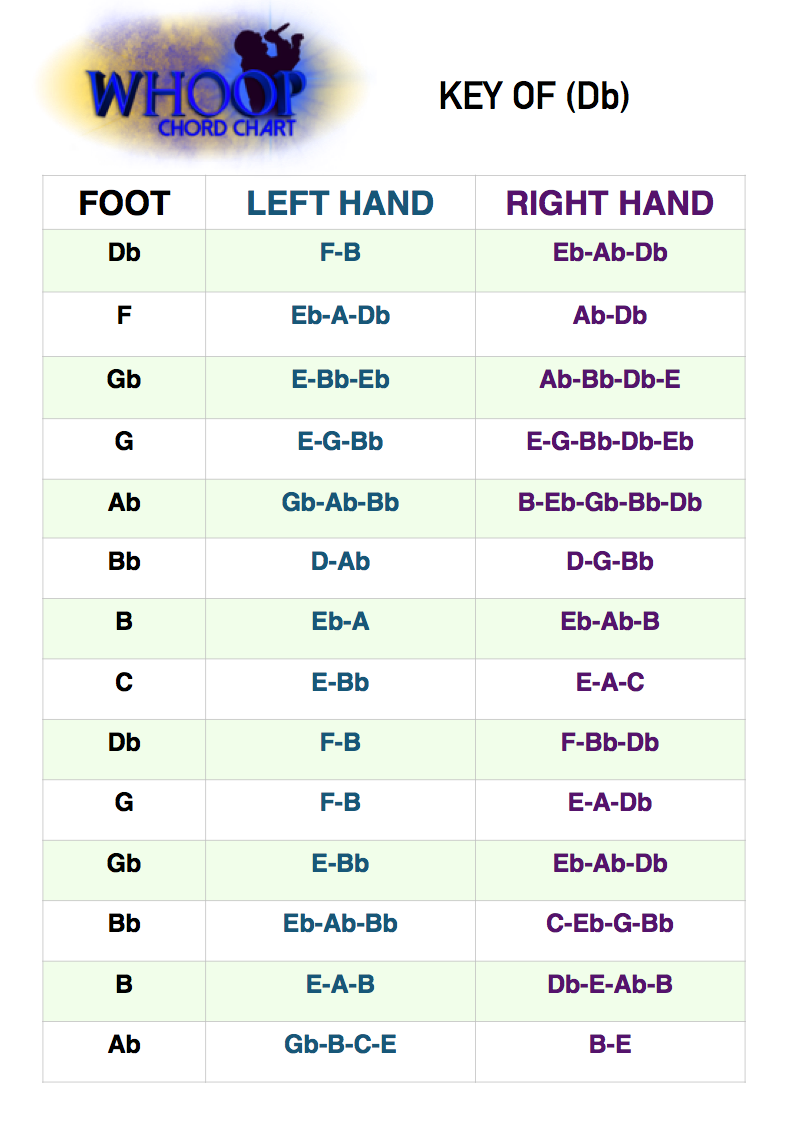Click the E-A-C right hand chord
Image resolution: width=792 pixels, height=1124 pixels.
click(x=610, y=683)
